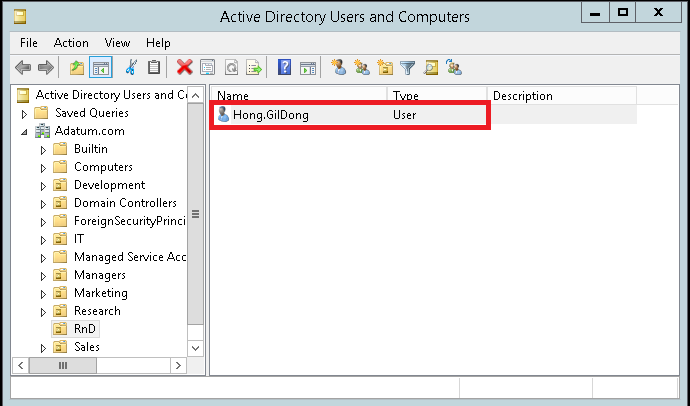Select the Builtin folder label

(91, 149)
